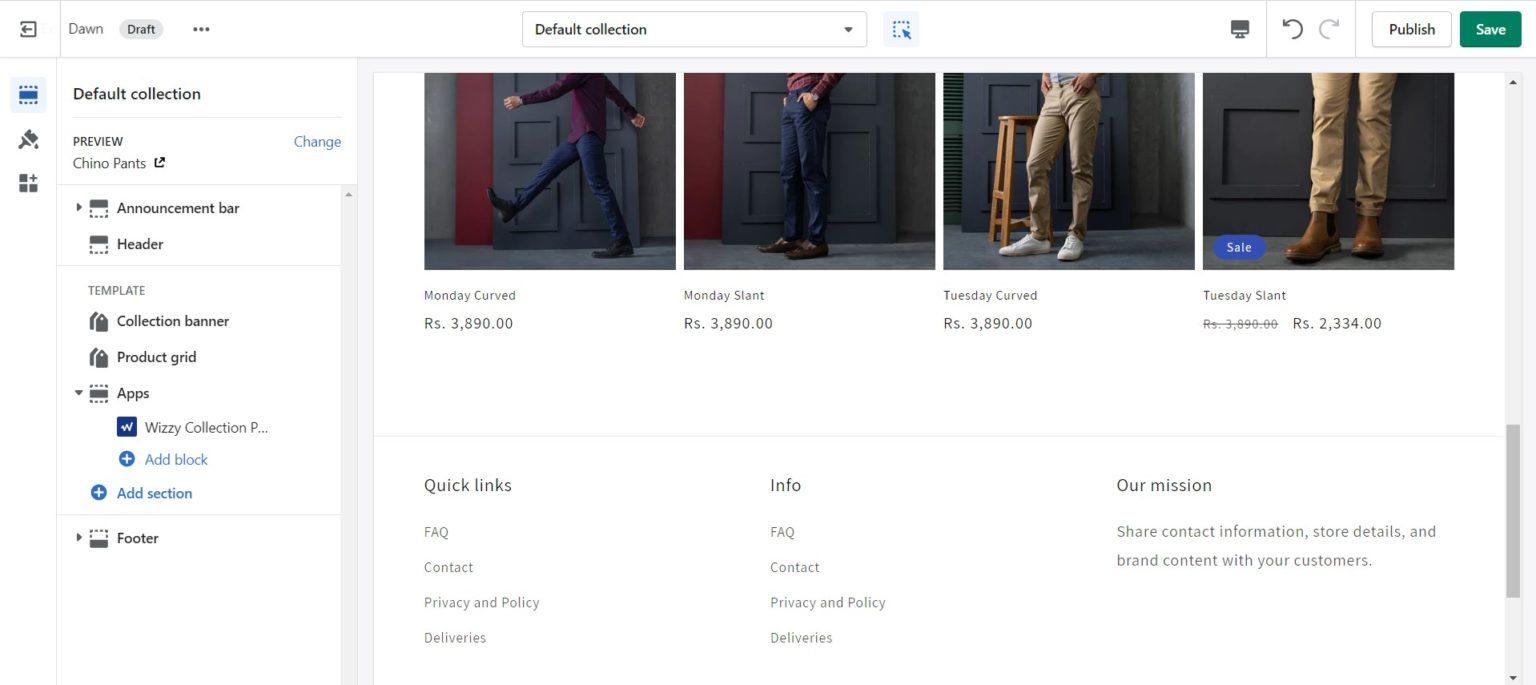Switch device preview using the screen icon
Viewport: 1536px width, 685px height.
1239,29
